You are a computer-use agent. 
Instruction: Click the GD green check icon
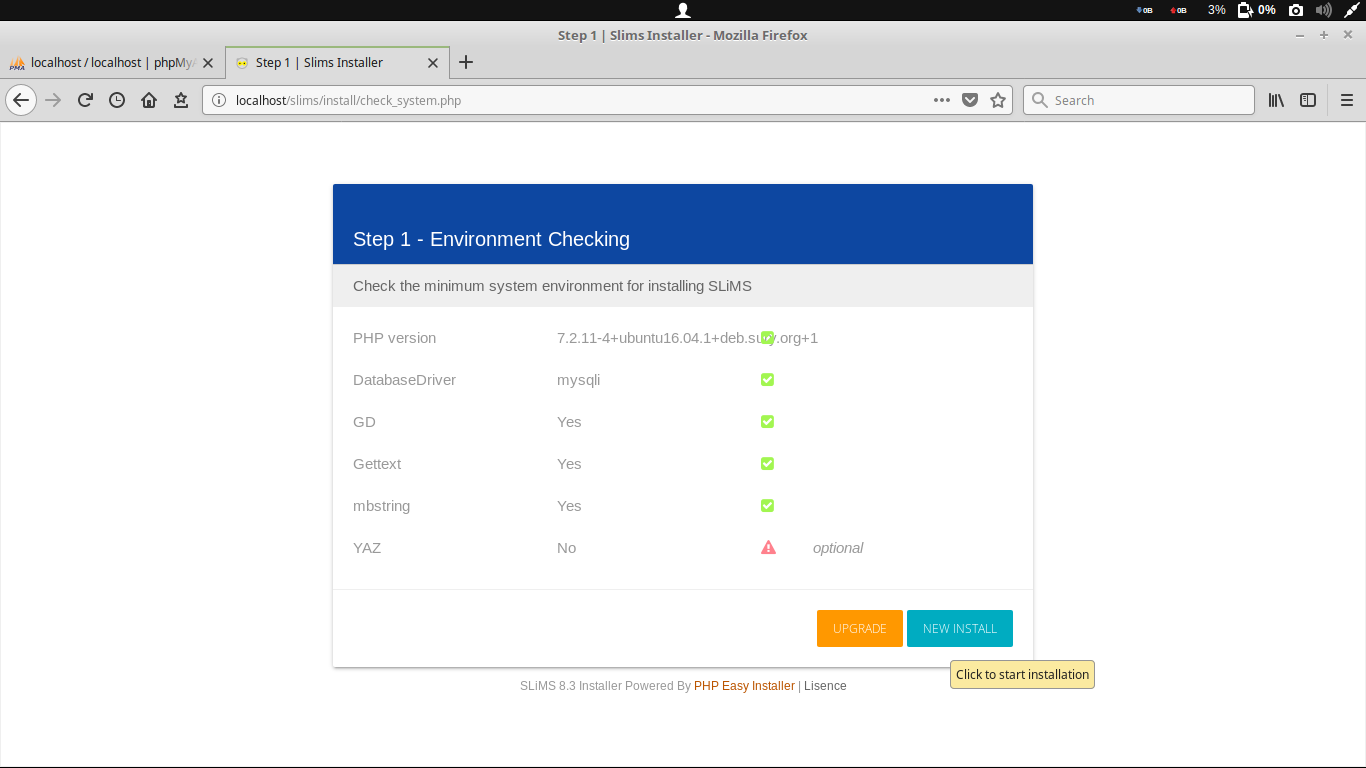(767, 422)
